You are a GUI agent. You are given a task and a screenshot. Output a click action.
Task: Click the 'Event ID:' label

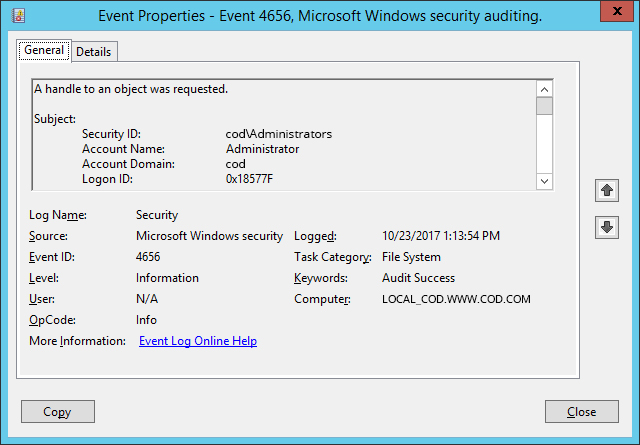(x=52, y=257)
